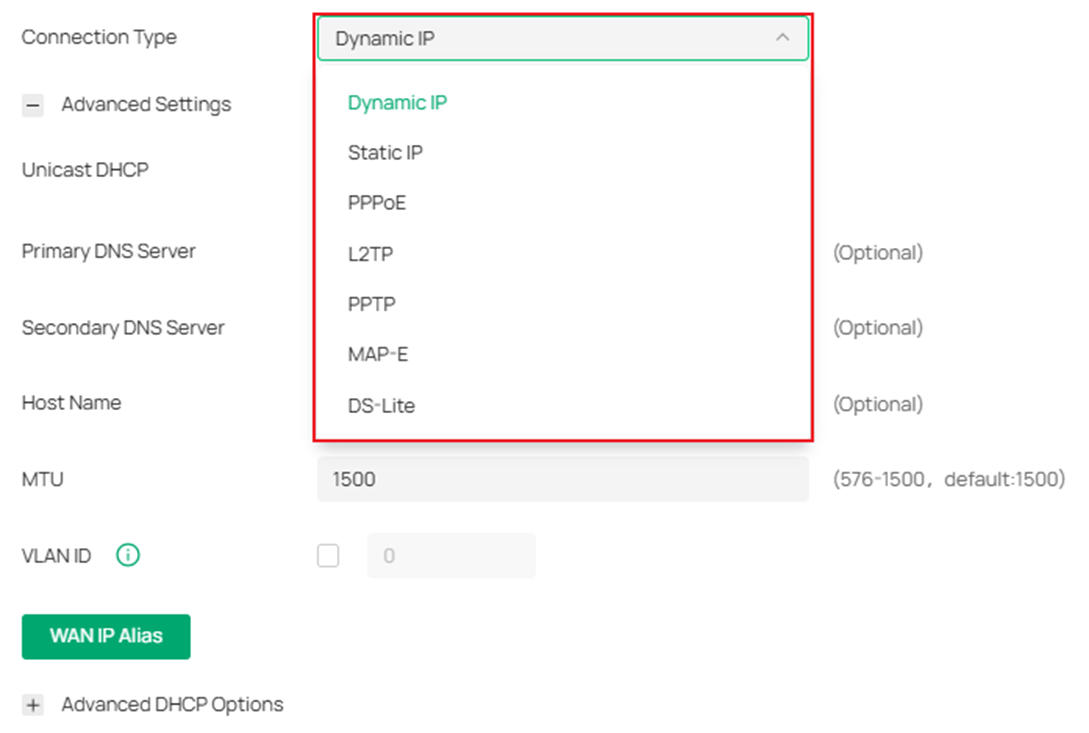
Task: Expand the Advanced DHCP Options section
Action: (x=32, y=704)
